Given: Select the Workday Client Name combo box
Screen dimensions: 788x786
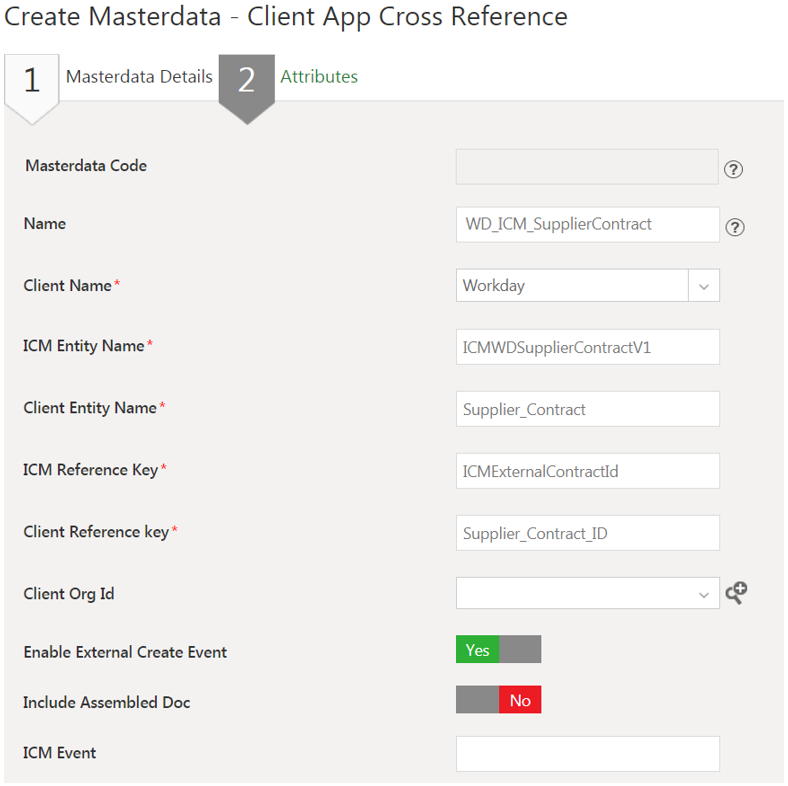Looking at the screenshot, I should [572, 286].
